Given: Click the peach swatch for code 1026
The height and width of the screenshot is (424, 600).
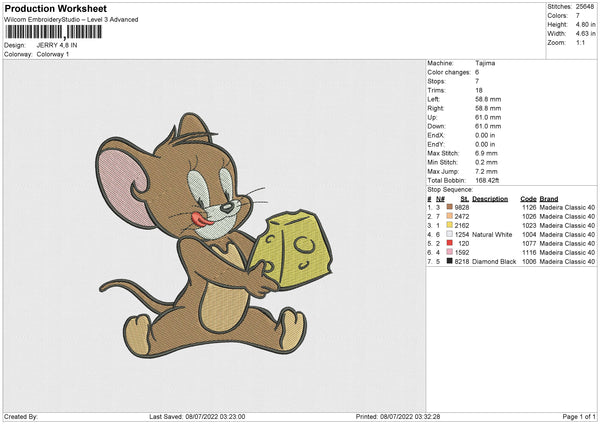Looking at the screenshot, I should click(x=450, y=216).
